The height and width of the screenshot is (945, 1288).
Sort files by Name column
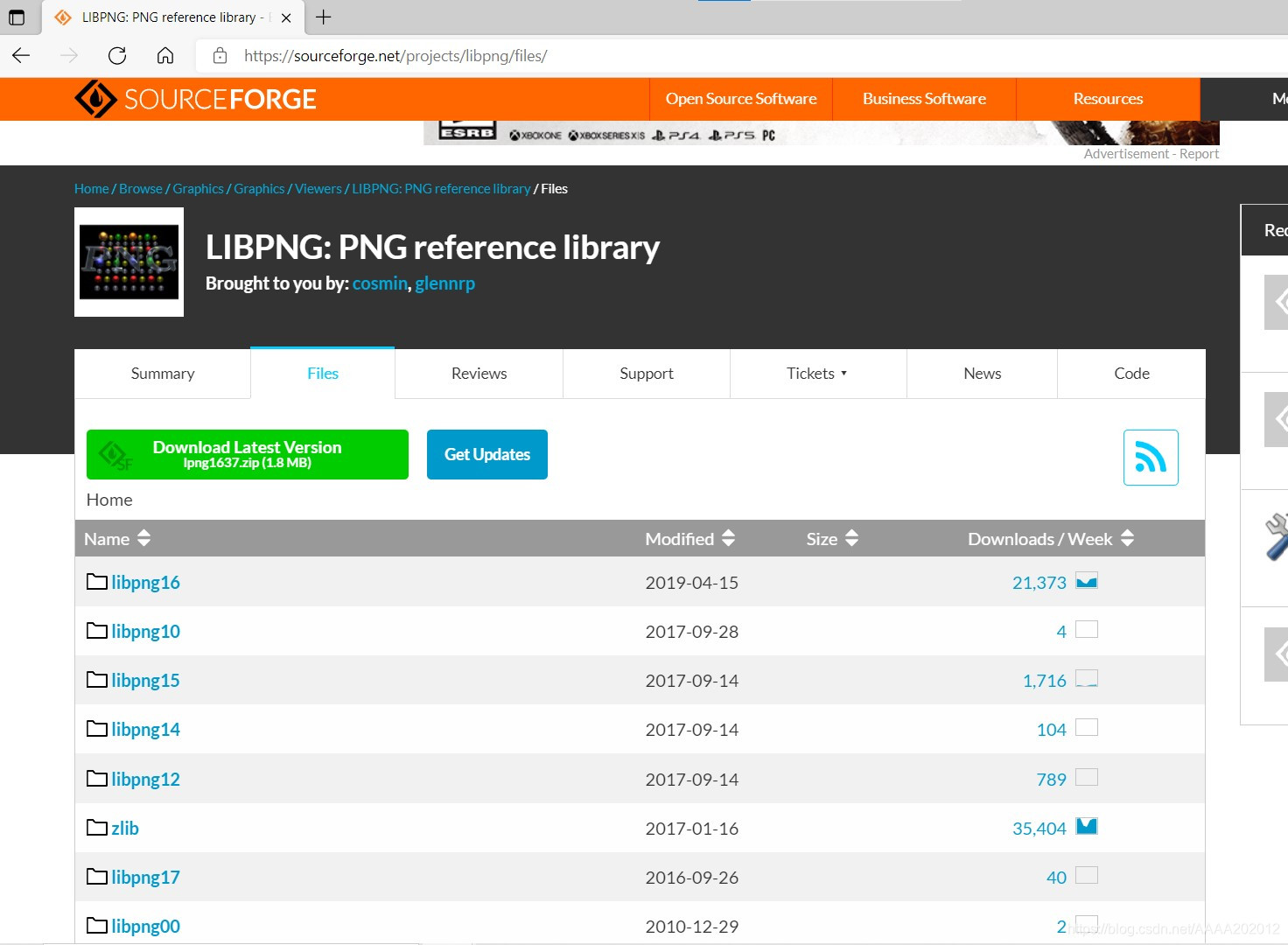(117, 539)
